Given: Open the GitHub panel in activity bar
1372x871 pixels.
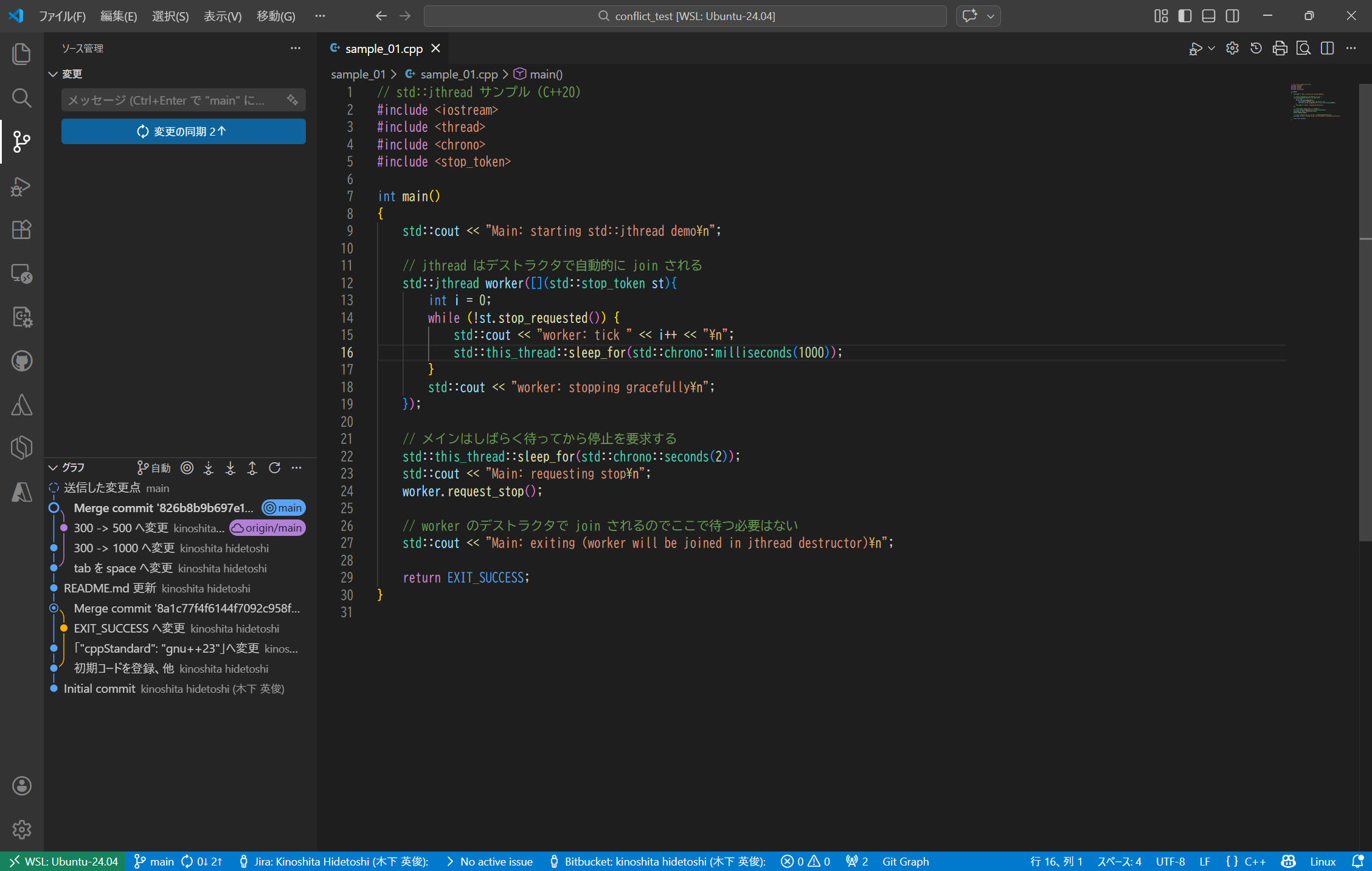Looking at the screenshot, I should 22,361.
